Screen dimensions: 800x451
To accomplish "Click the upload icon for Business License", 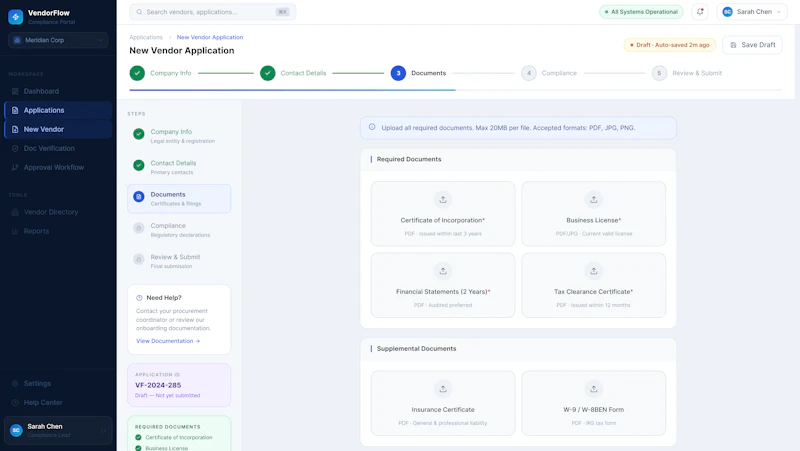I will [x=593, y=199].
